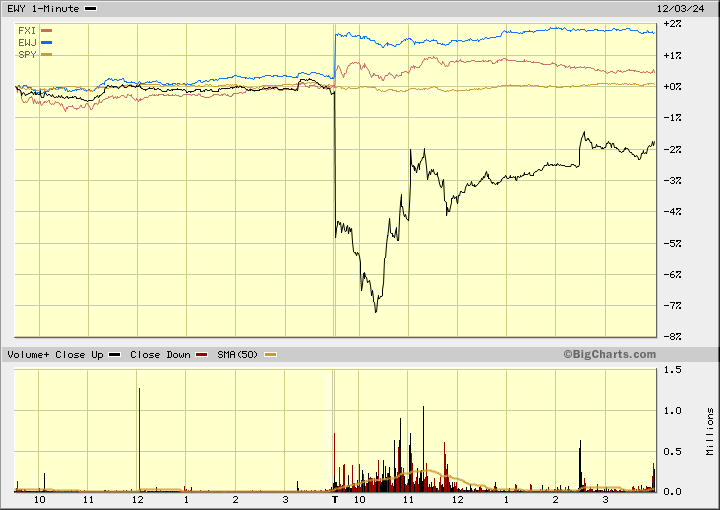Click the -8% axis label
720x510 pixels.
click(672, 336)
